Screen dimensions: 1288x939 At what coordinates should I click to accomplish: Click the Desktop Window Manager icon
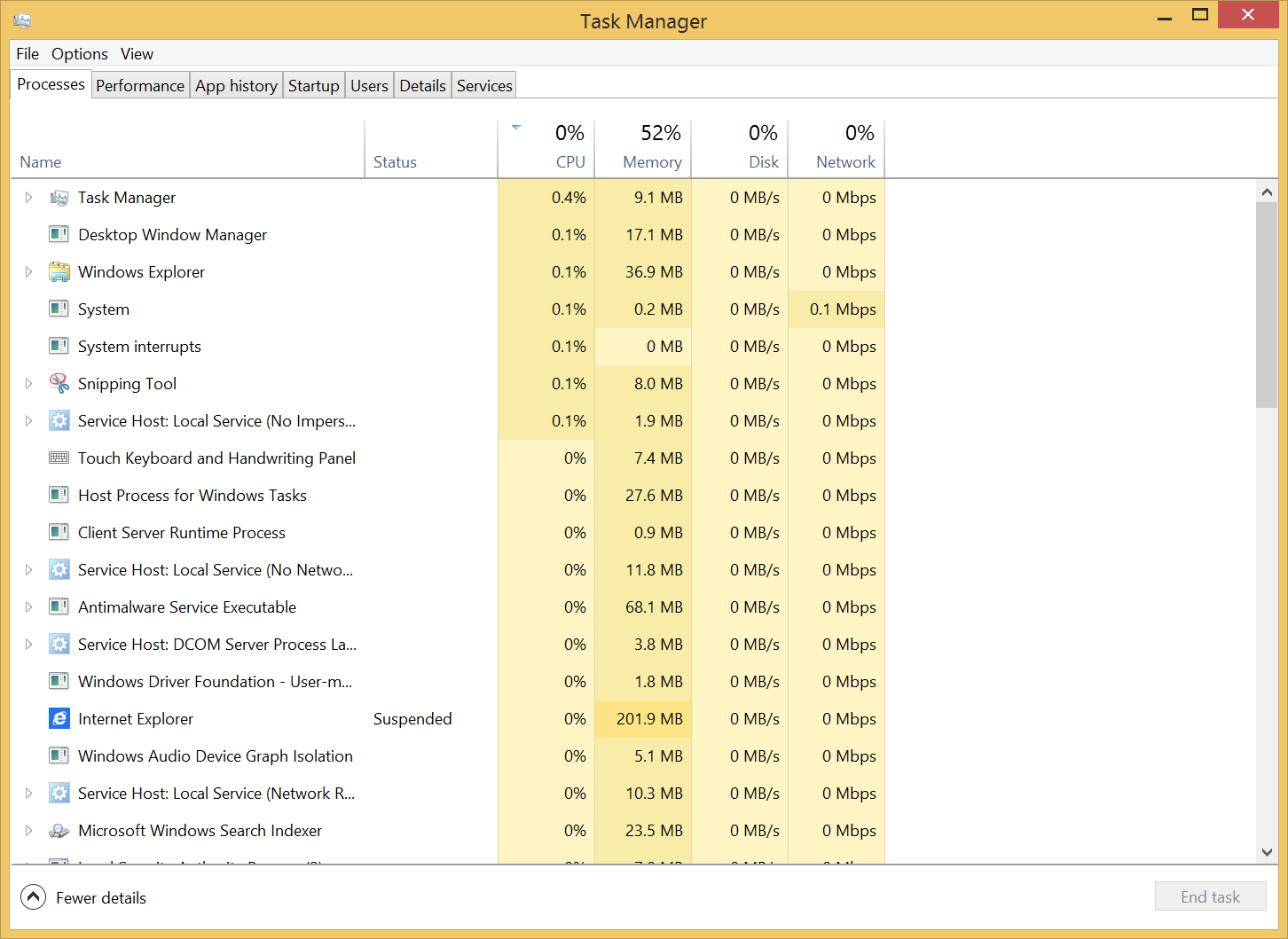[x=59, y=235]
